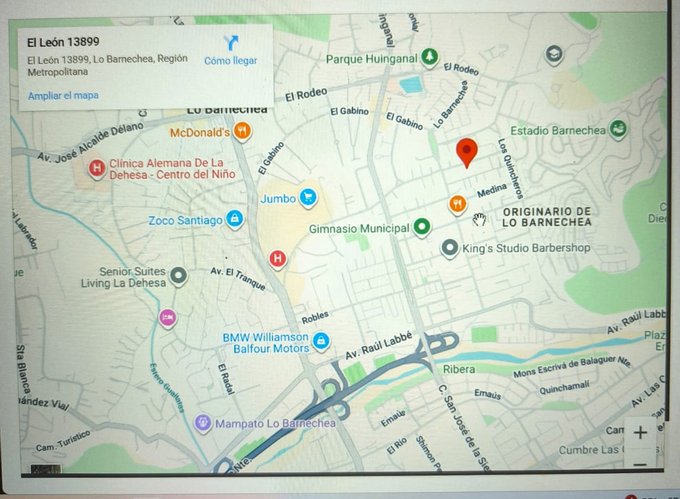Click the McDonald's orange restaurant pin
This screenshot has width=680, height=499.
pos(243,131)
